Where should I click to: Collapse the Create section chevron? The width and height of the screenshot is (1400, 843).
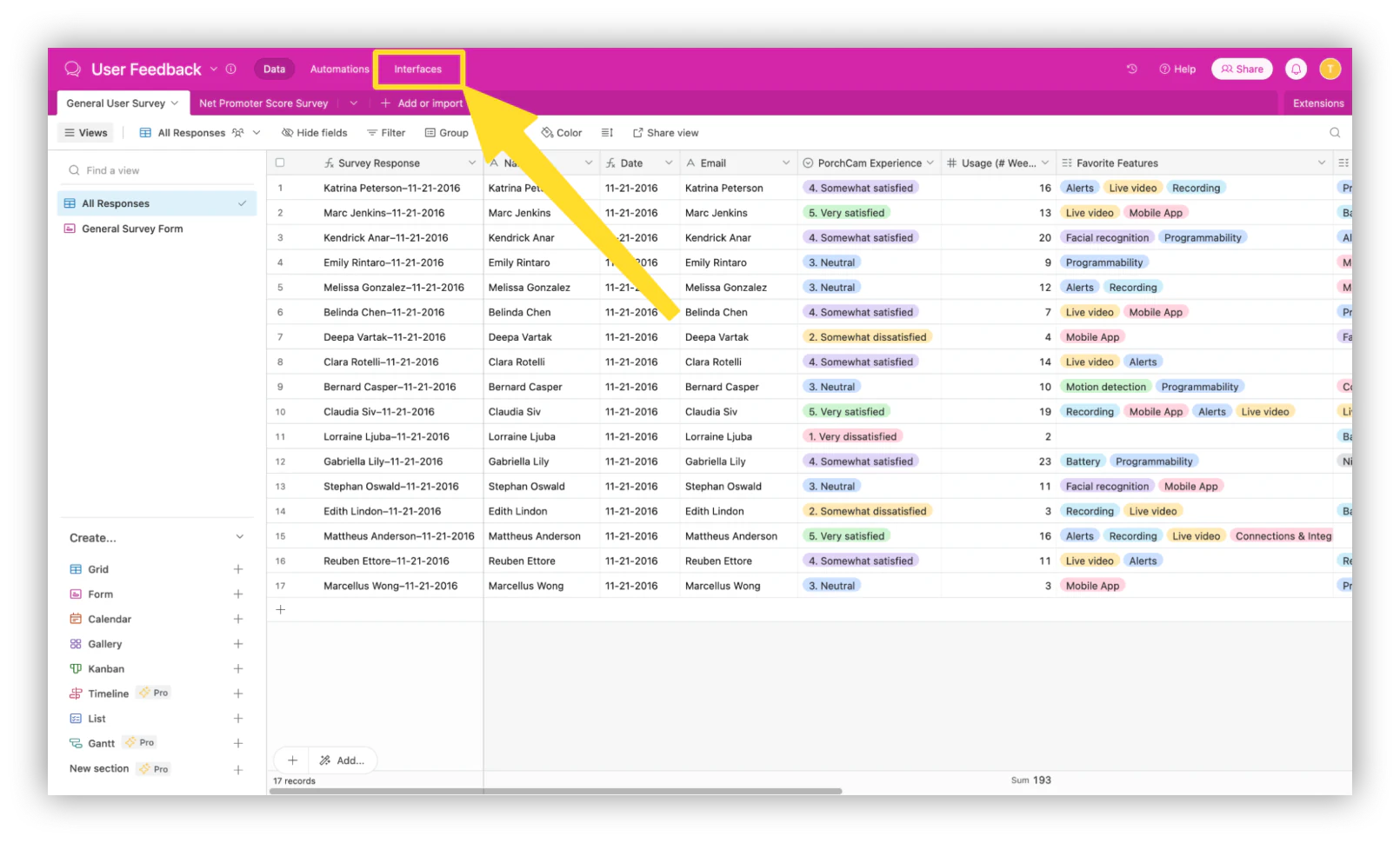[239, 537]
